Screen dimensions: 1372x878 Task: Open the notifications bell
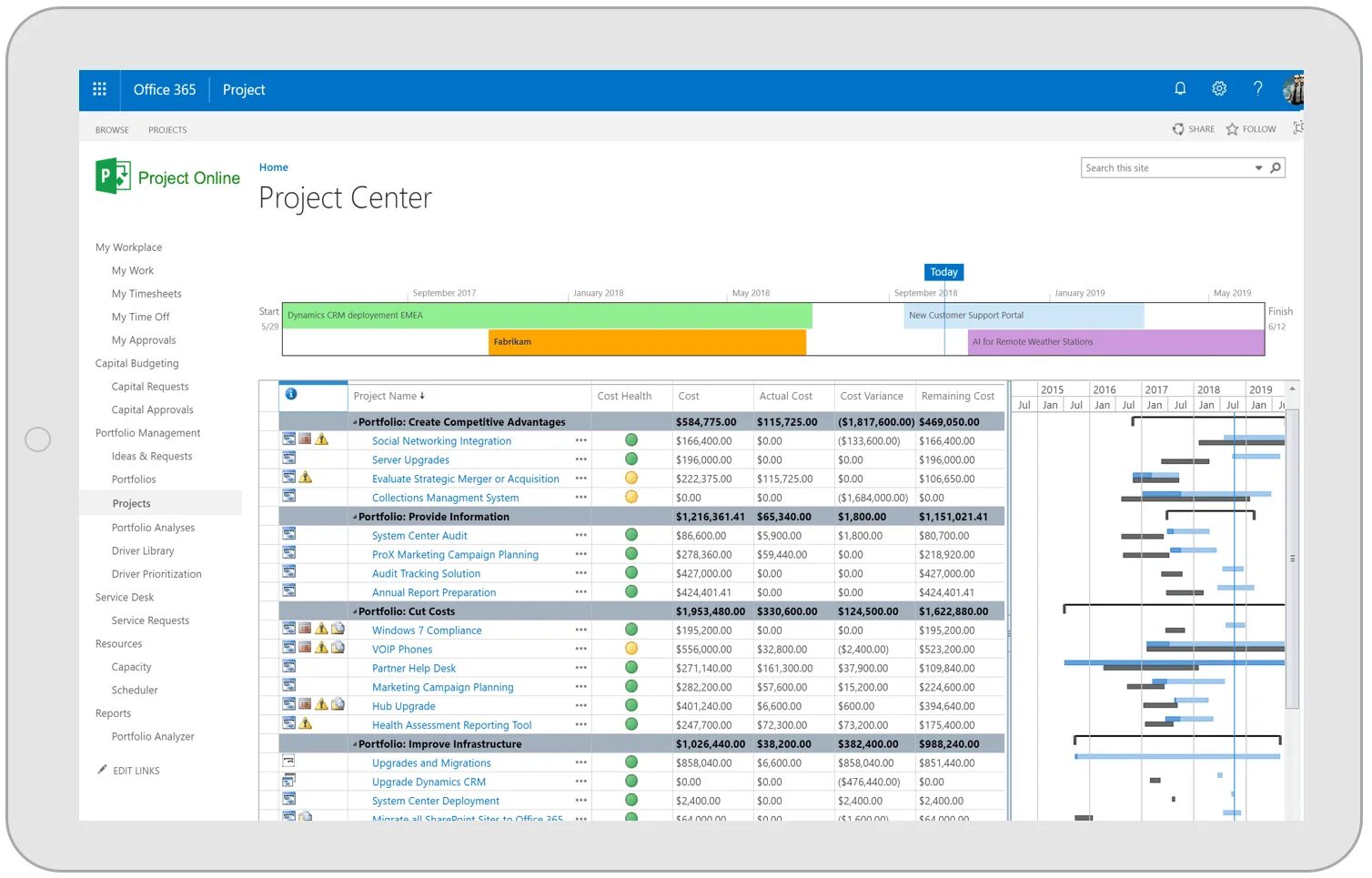click(1180, 88)
